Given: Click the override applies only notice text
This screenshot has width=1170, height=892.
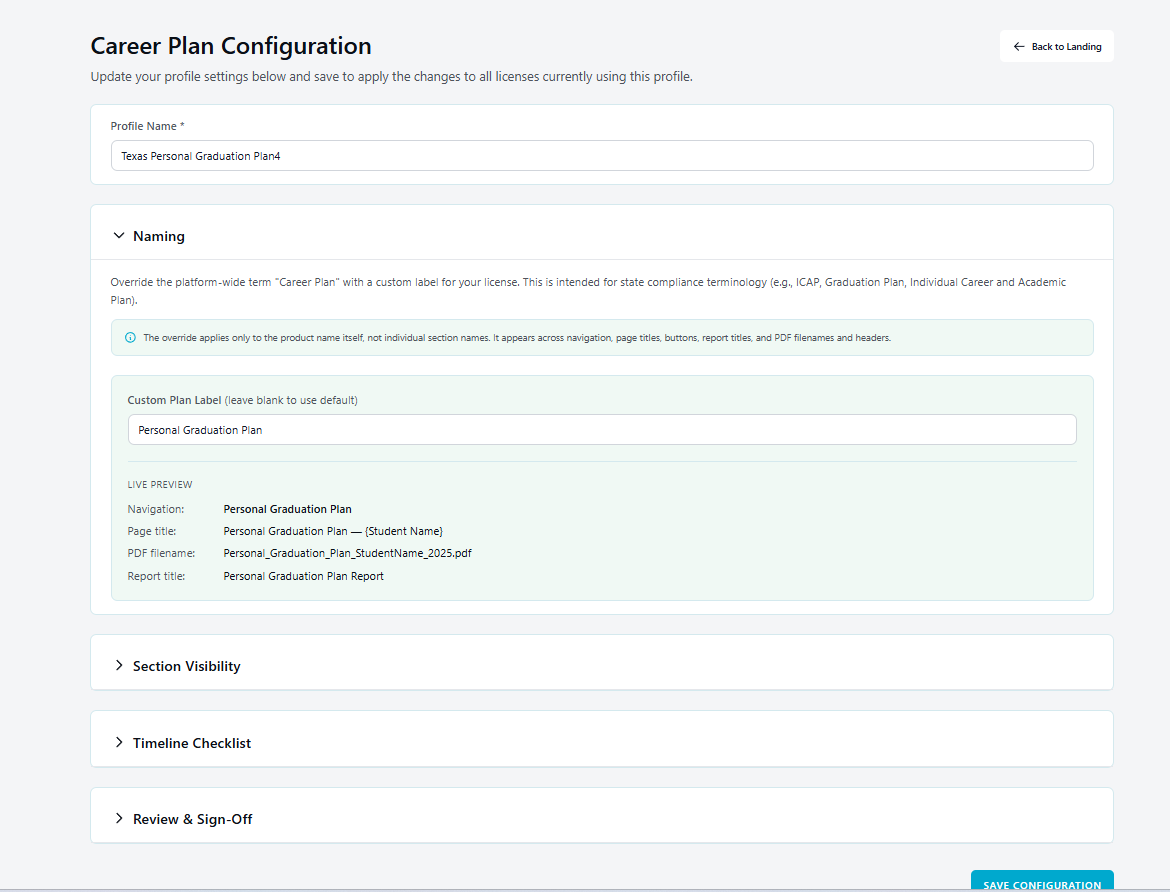Looking at the screenshot, I should pos(517,338).
